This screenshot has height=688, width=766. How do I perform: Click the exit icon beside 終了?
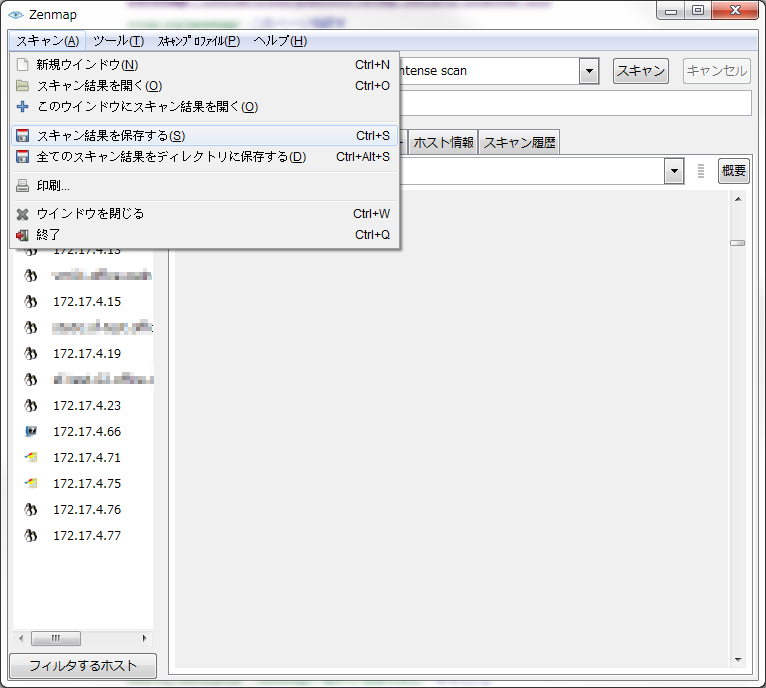coord(22,235)
